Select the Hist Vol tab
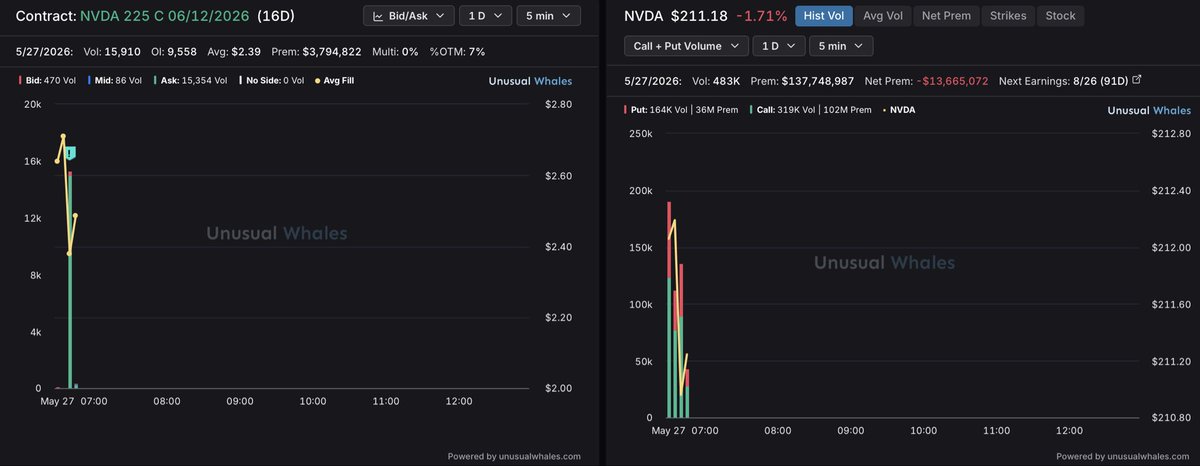 824,16
